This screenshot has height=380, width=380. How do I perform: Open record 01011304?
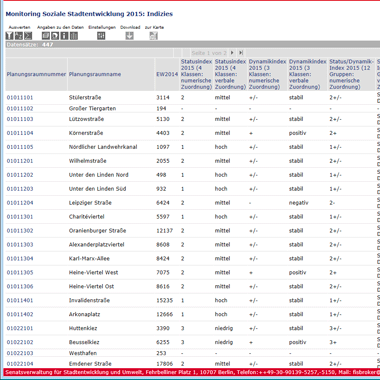click(20, 259)
